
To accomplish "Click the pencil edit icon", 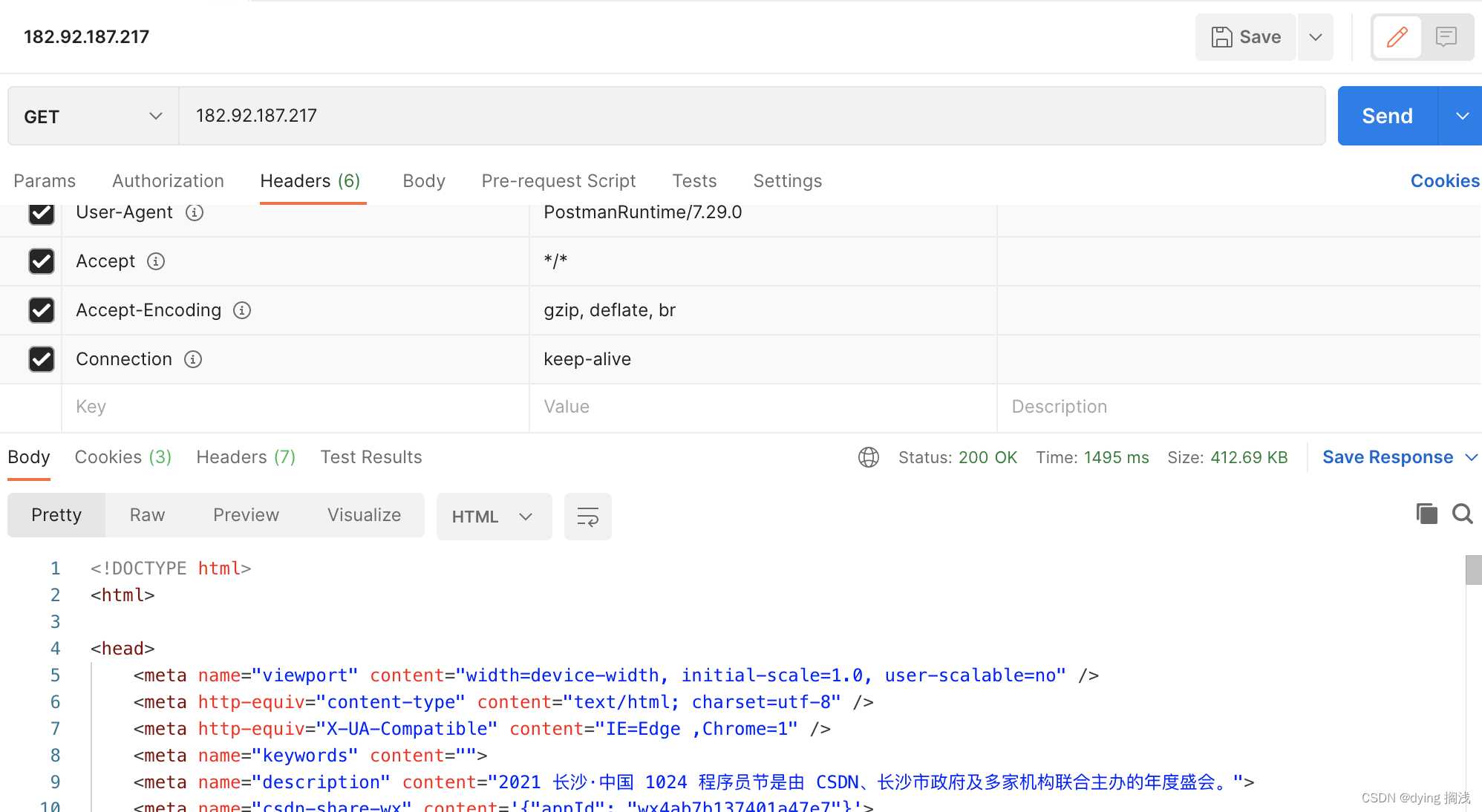I will (x=1397, y=37).
